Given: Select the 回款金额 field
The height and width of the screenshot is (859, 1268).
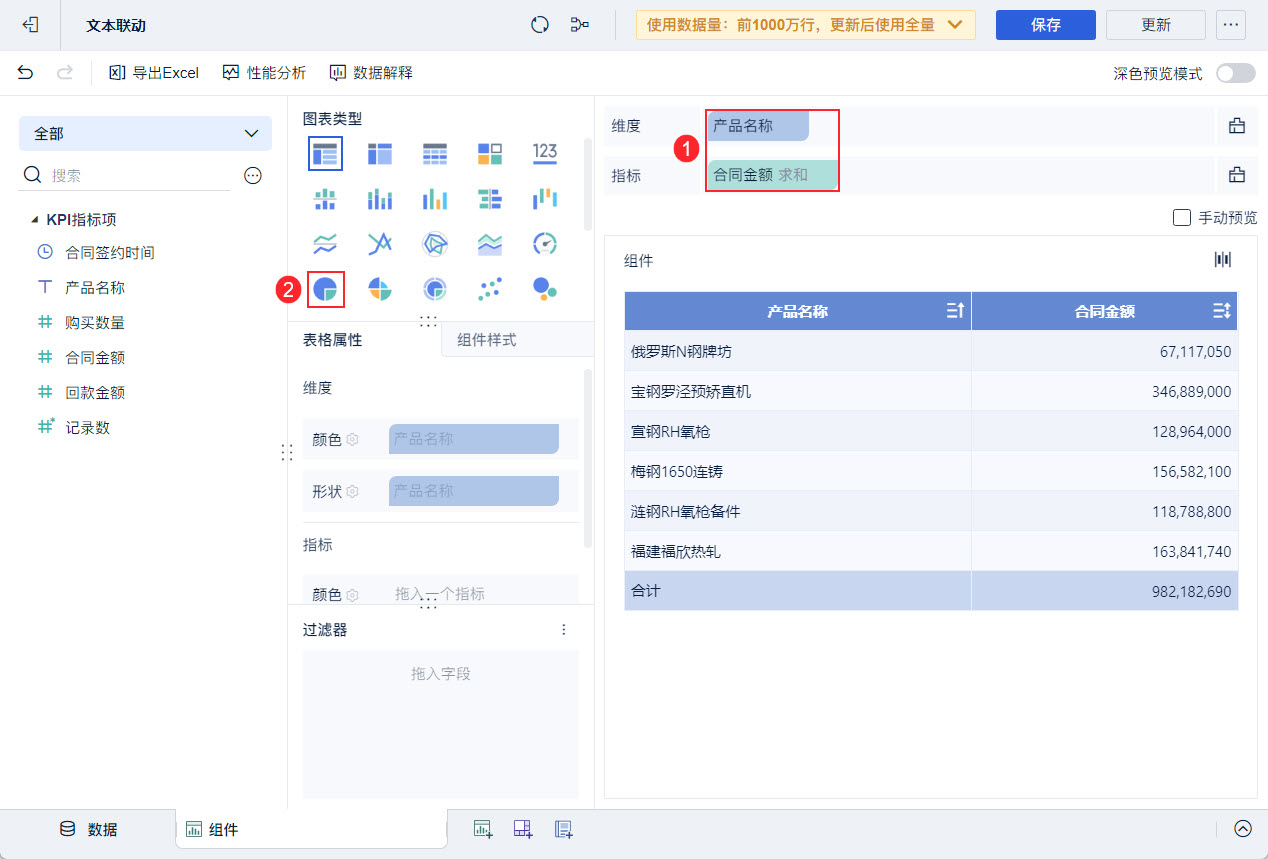Looking at the screenshot, I should [95, 393].
